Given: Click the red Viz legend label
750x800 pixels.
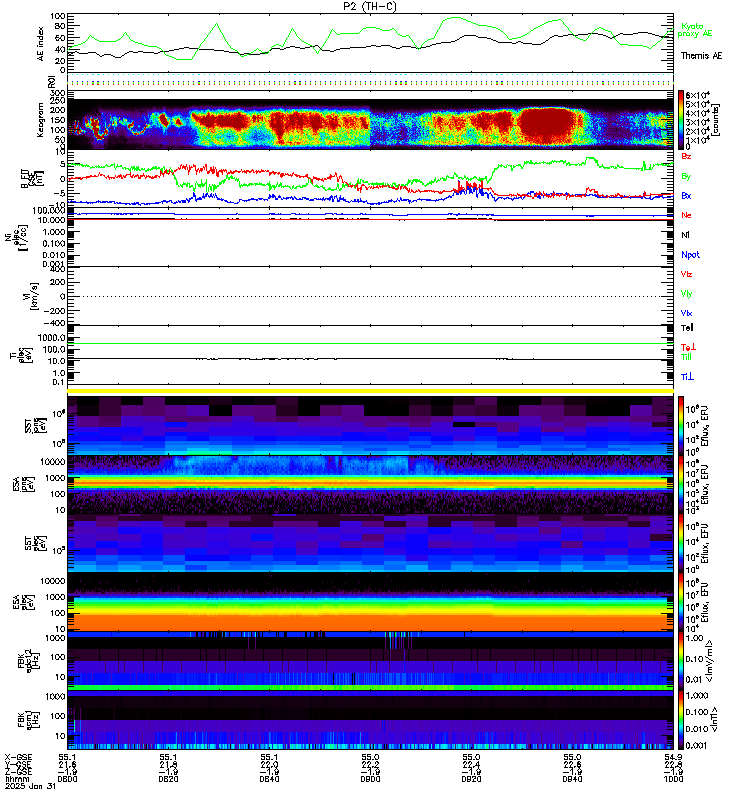Looking at the screenshot, I should tap(686, 274).
